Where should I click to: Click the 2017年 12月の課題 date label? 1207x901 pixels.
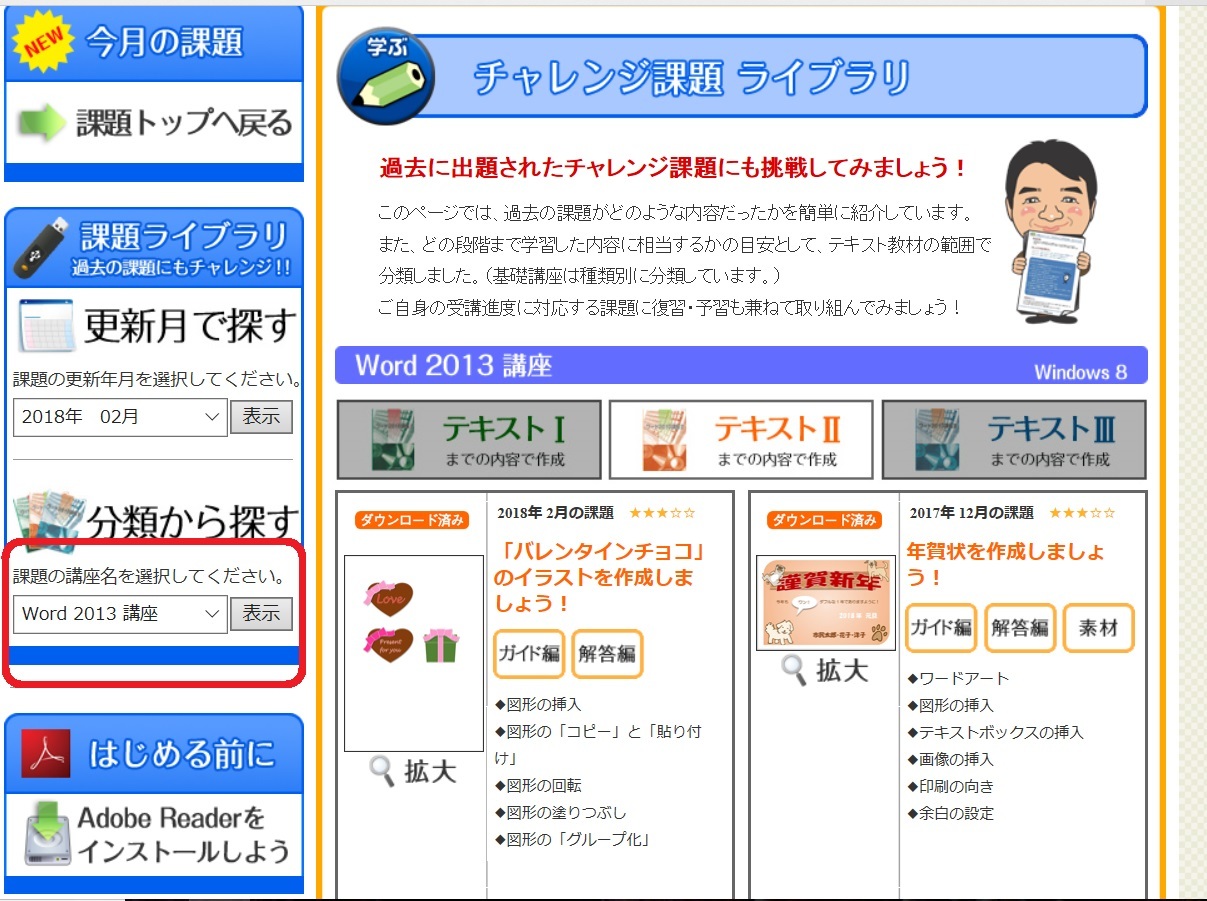[972, 513]
